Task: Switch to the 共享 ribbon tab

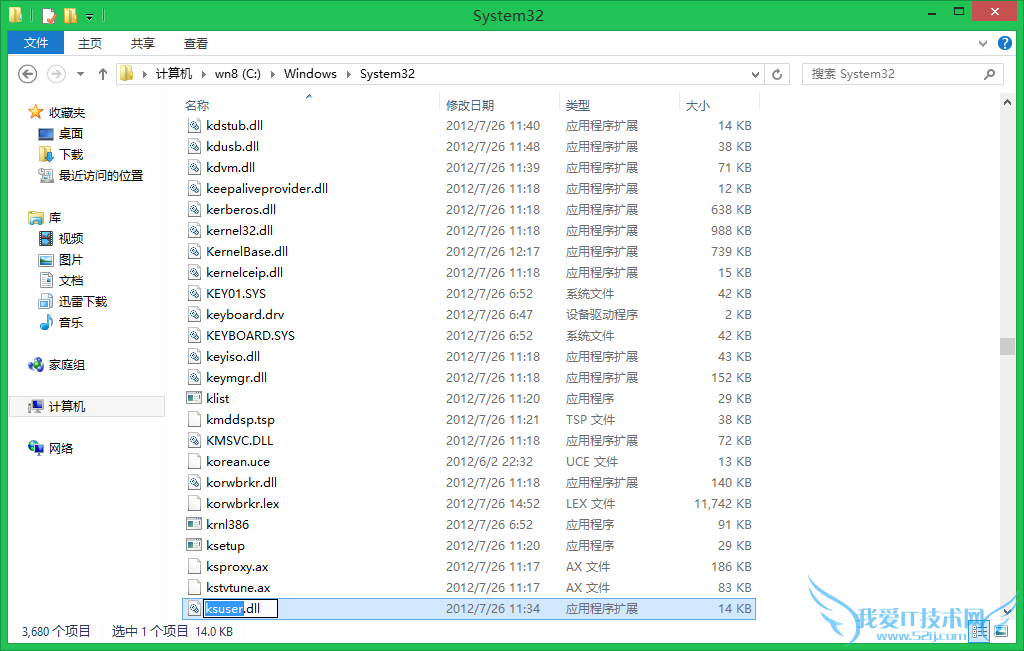Action: click(x=142, y=43)
